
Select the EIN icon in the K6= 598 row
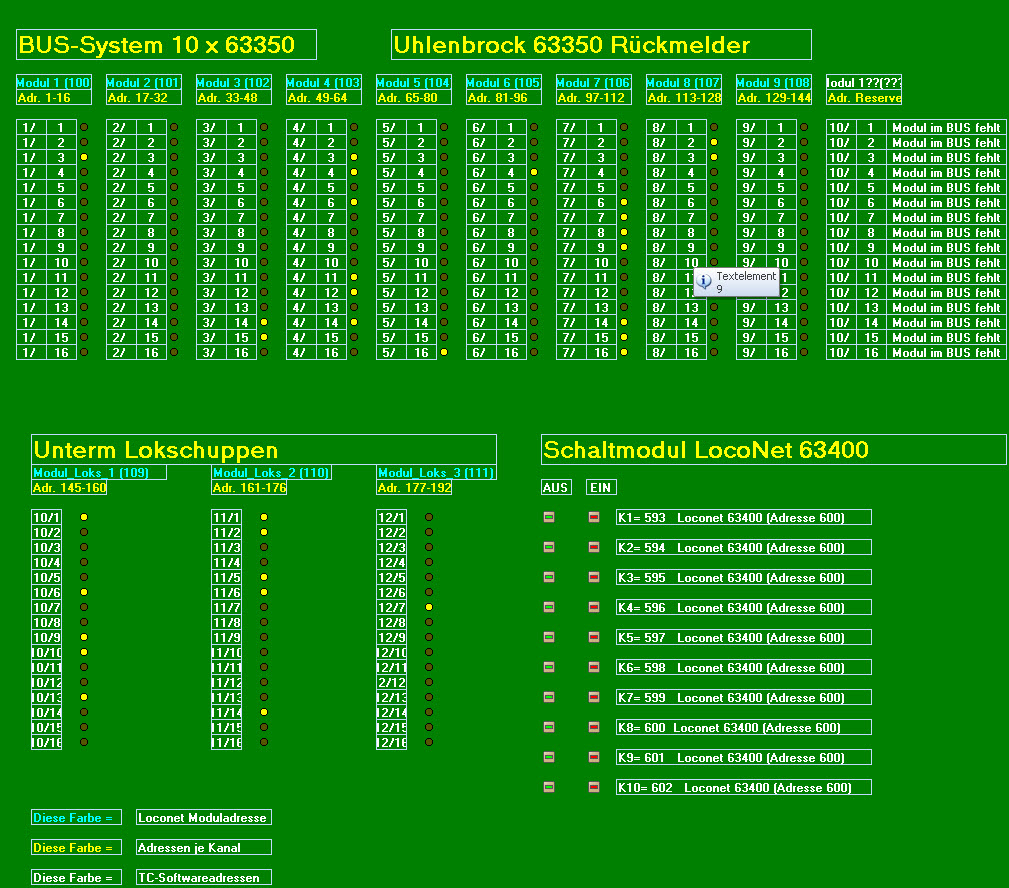click(x=594, y=667)
